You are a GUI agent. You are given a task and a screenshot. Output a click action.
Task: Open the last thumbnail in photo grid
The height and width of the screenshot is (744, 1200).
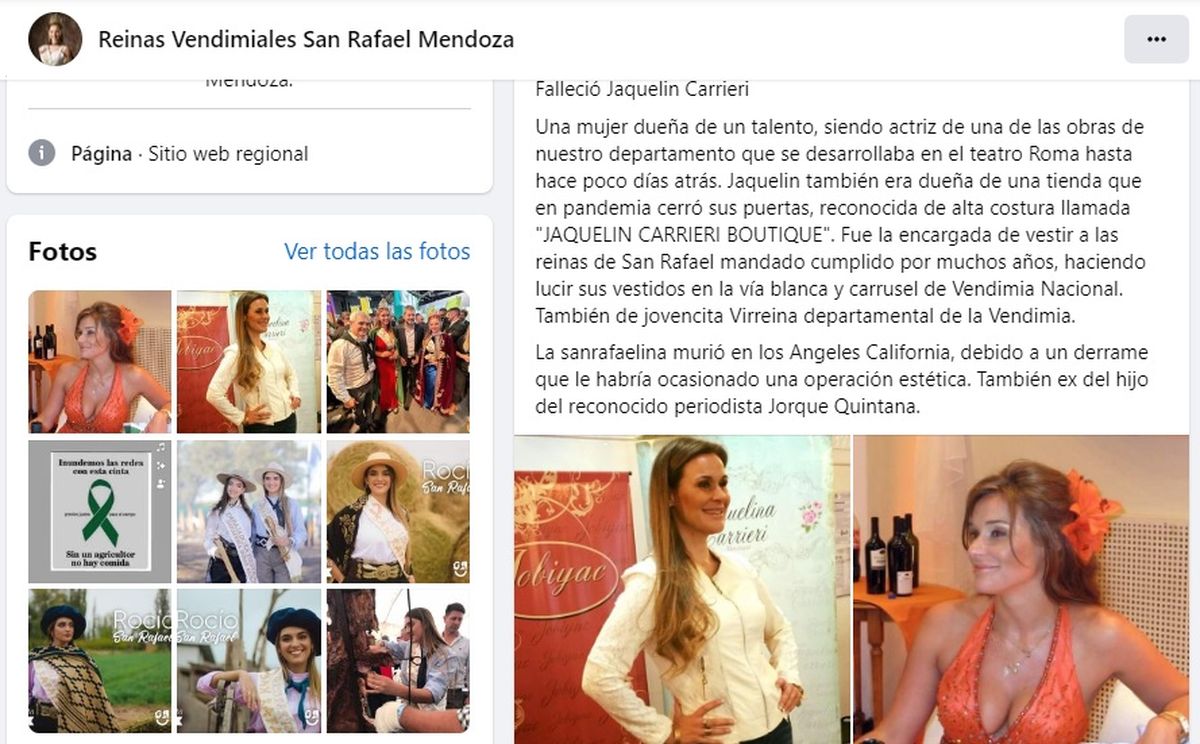[x=398, y=661]
